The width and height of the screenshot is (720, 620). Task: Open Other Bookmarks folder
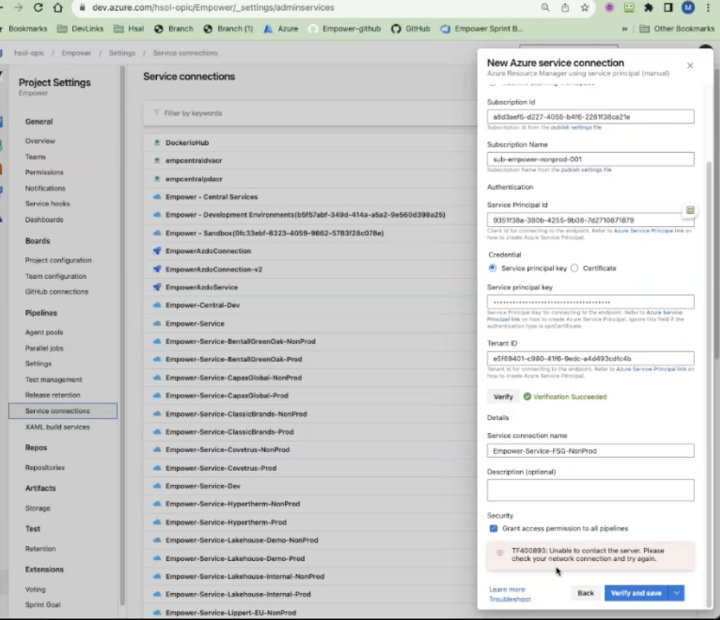pyautogui.click(x=677, y=28)
